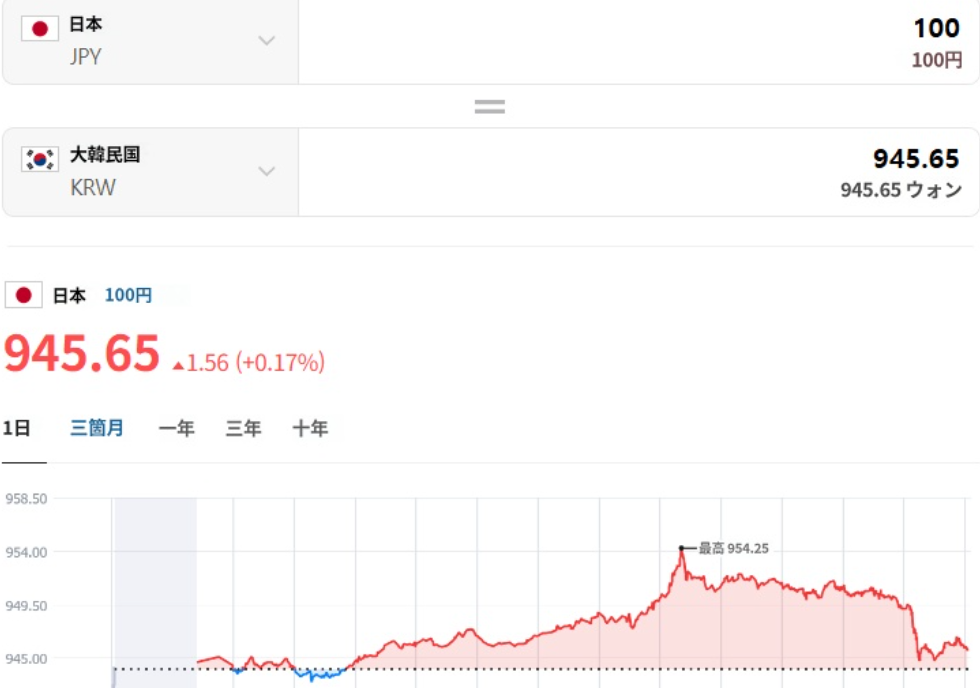Focus the KRW amount field showing 945.65
This screenshot has width=980, height=688.
(638, 171)
